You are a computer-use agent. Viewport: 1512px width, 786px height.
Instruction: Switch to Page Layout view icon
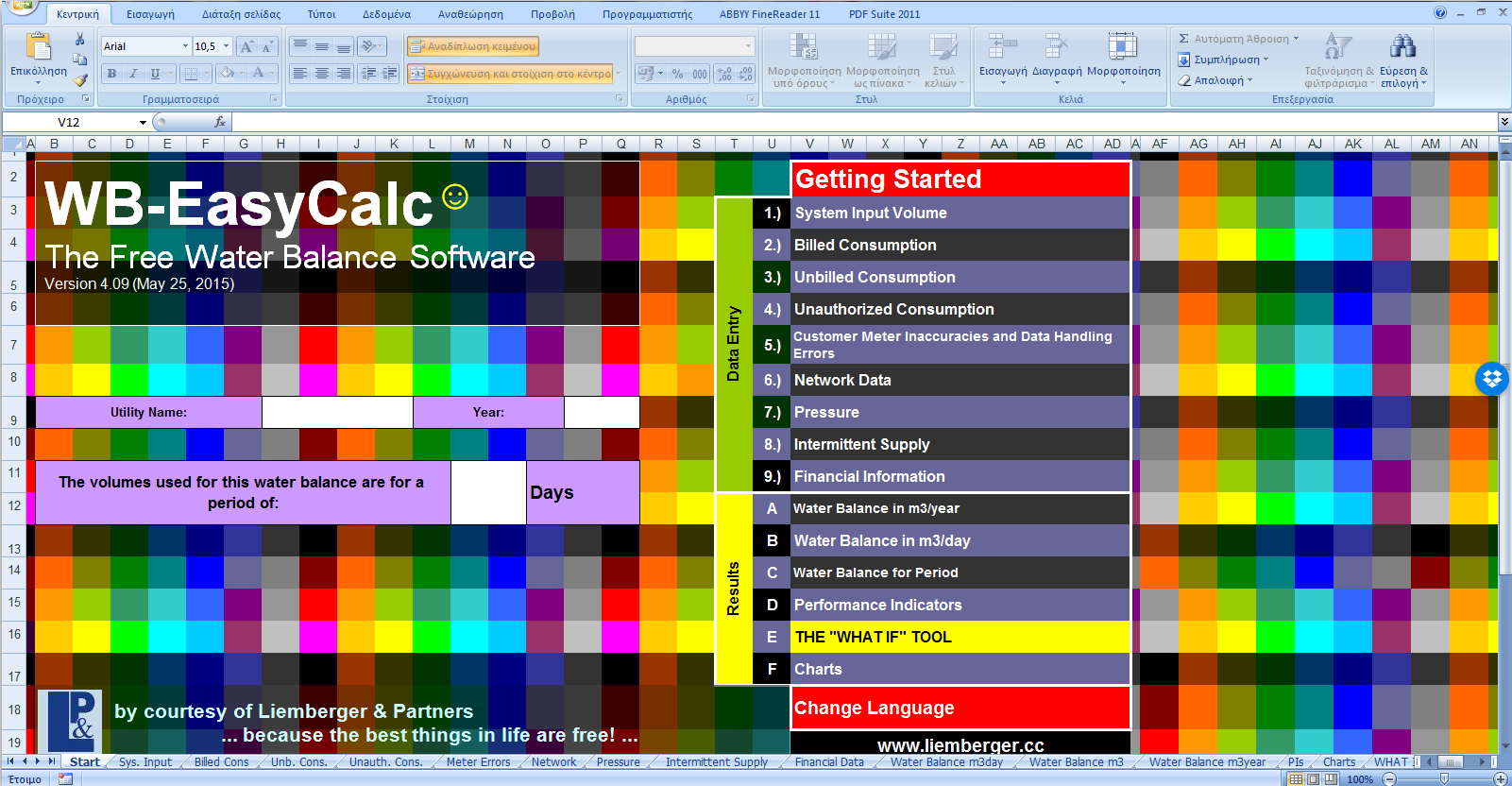click(1314, 779)
